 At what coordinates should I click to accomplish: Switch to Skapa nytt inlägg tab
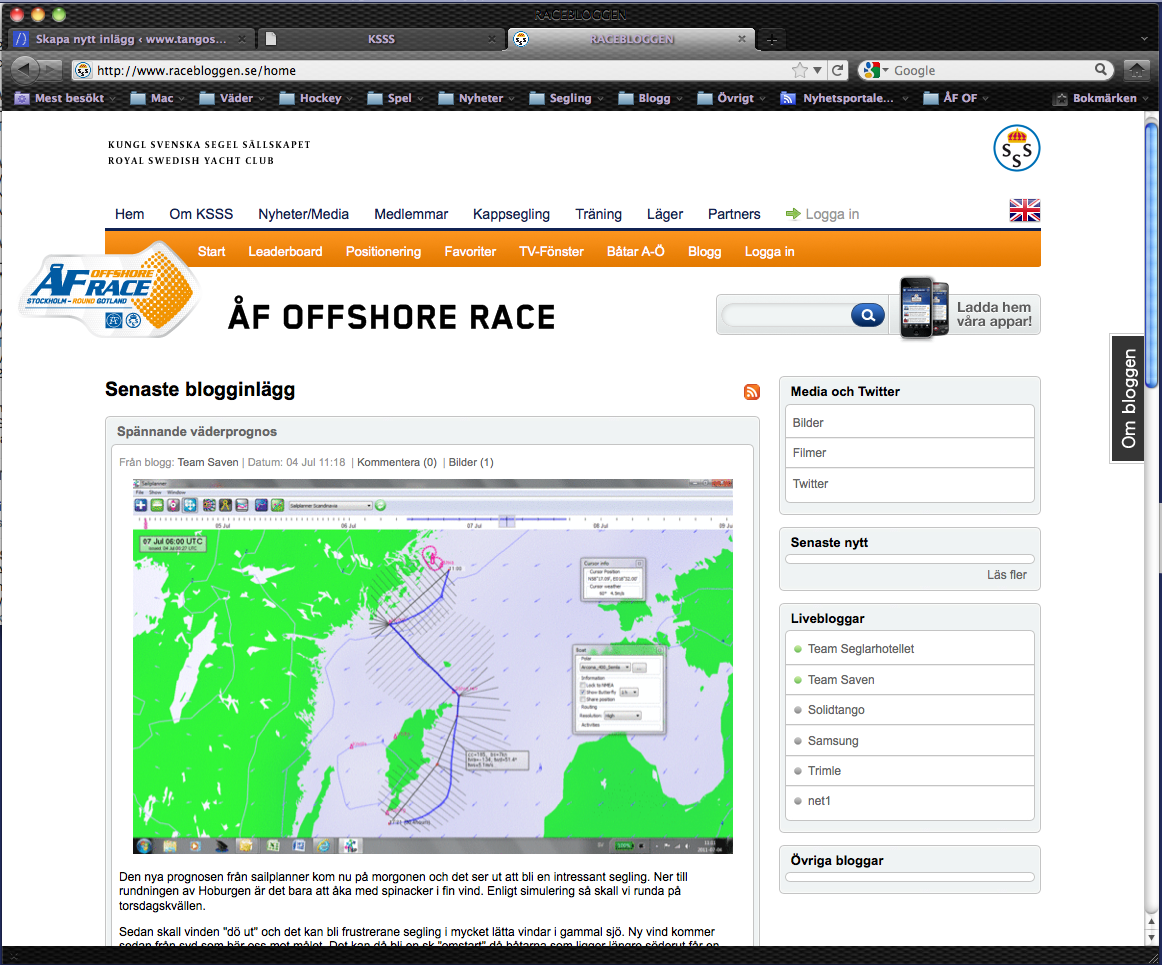point(130,39)
